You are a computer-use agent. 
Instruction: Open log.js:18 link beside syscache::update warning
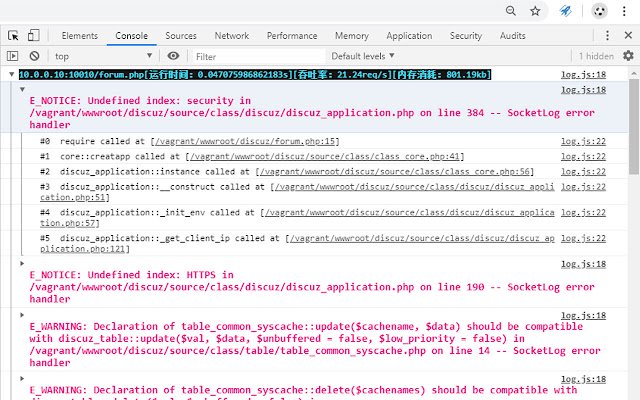point(583,316)
